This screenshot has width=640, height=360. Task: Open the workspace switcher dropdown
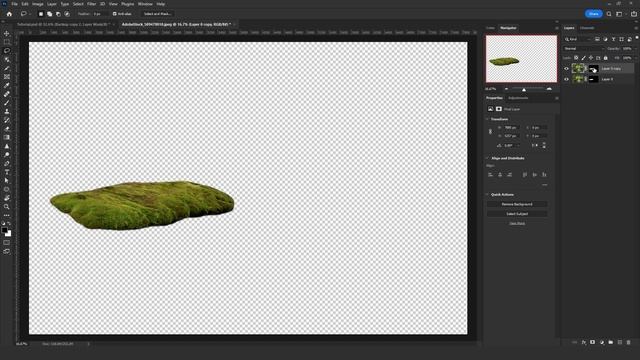coord(620,14)
